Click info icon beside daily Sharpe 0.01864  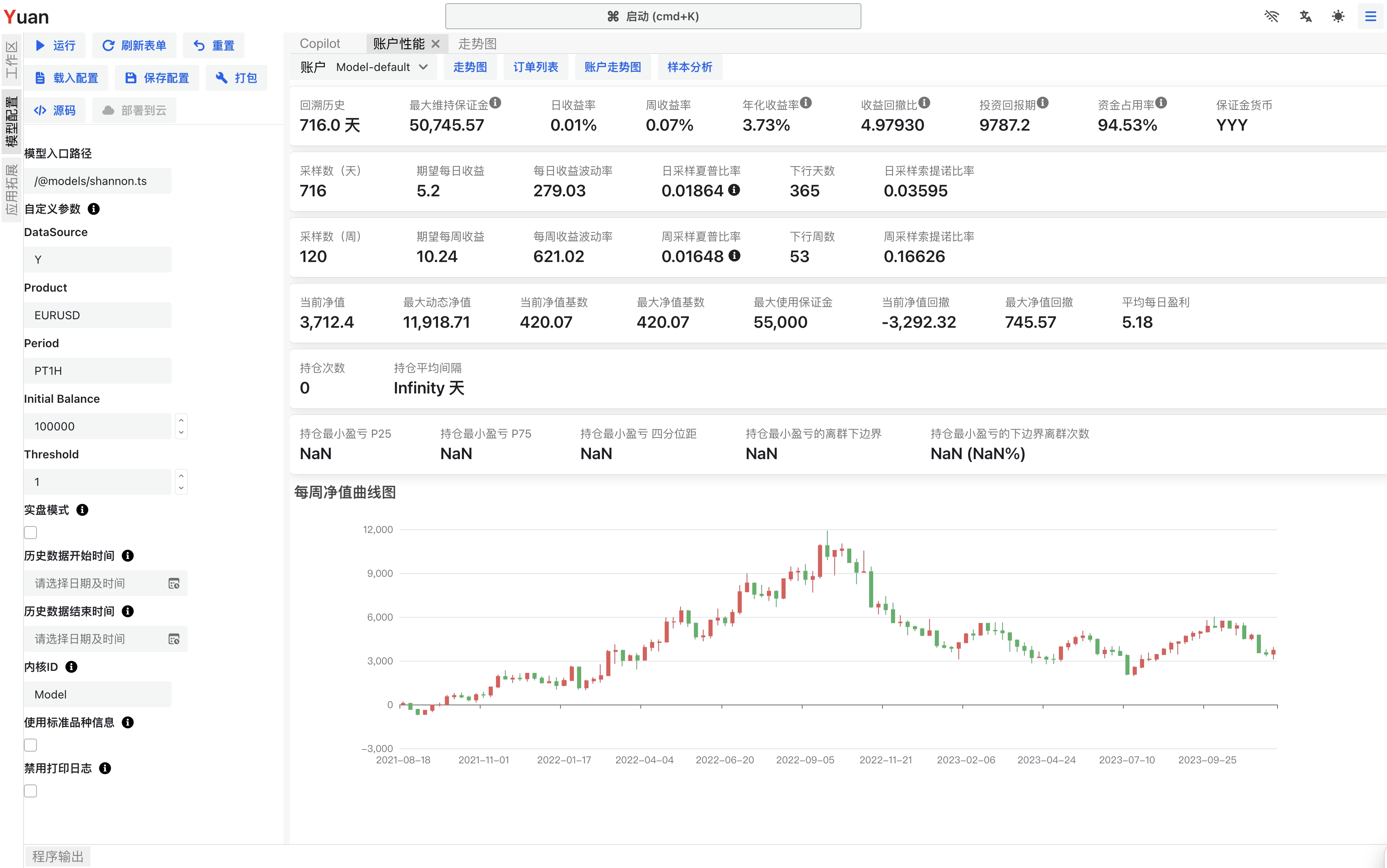click(734, 190)
